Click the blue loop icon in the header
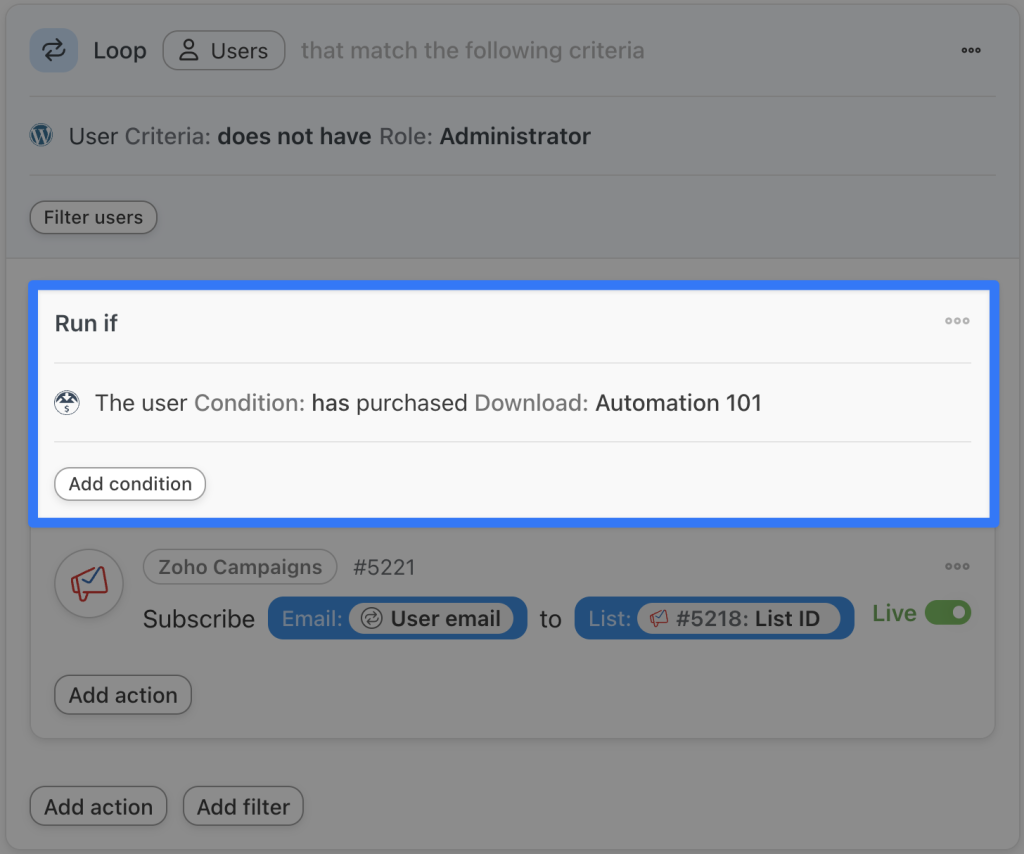Screen dimensions: 1024x854 (x=53, y=50)
